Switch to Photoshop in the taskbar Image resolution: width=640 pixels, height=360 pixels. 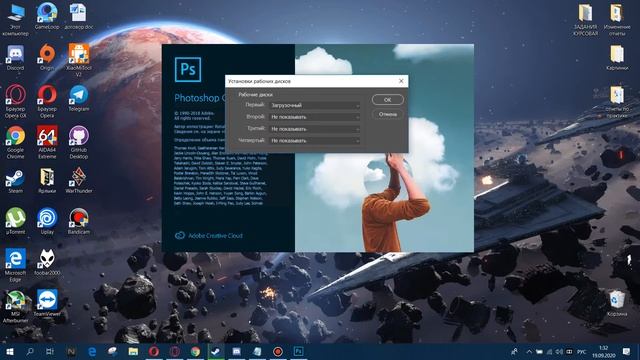[299, 351]
